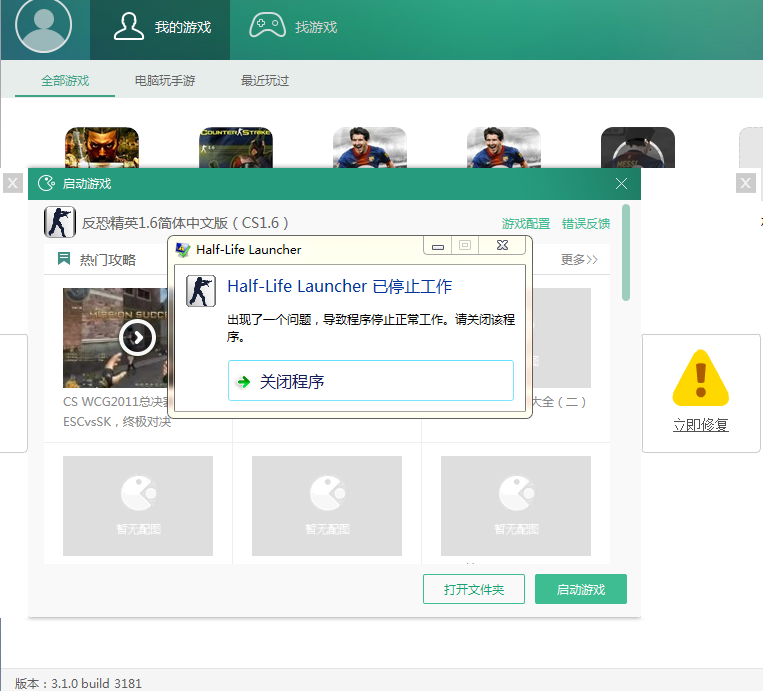Click the CS1.6 game icon in dialog
This screenshot has width=763, height=691.
pyautogui.click(x=59, y=222)
